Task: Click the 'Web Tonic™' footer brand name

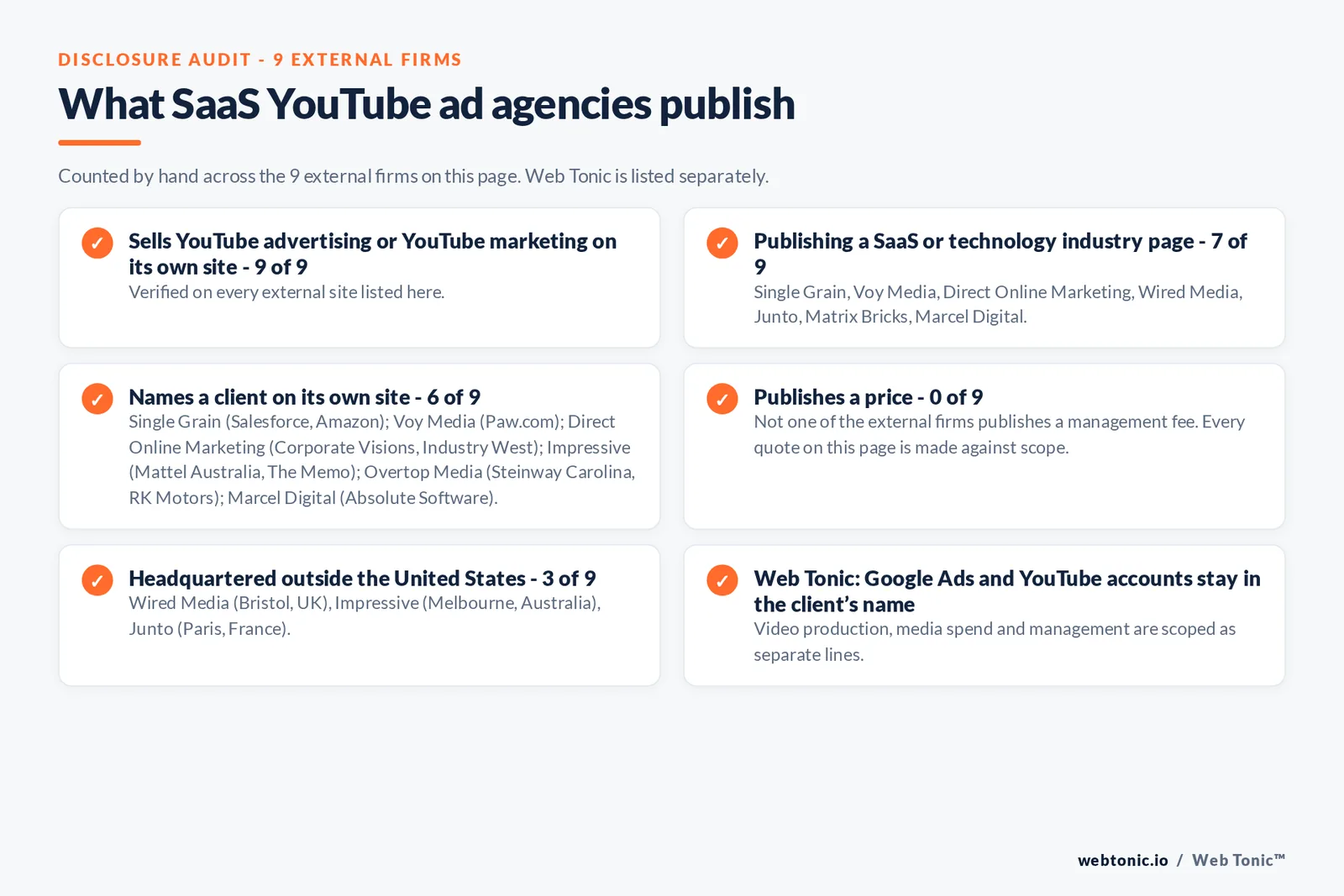Action: point(1239,861)
